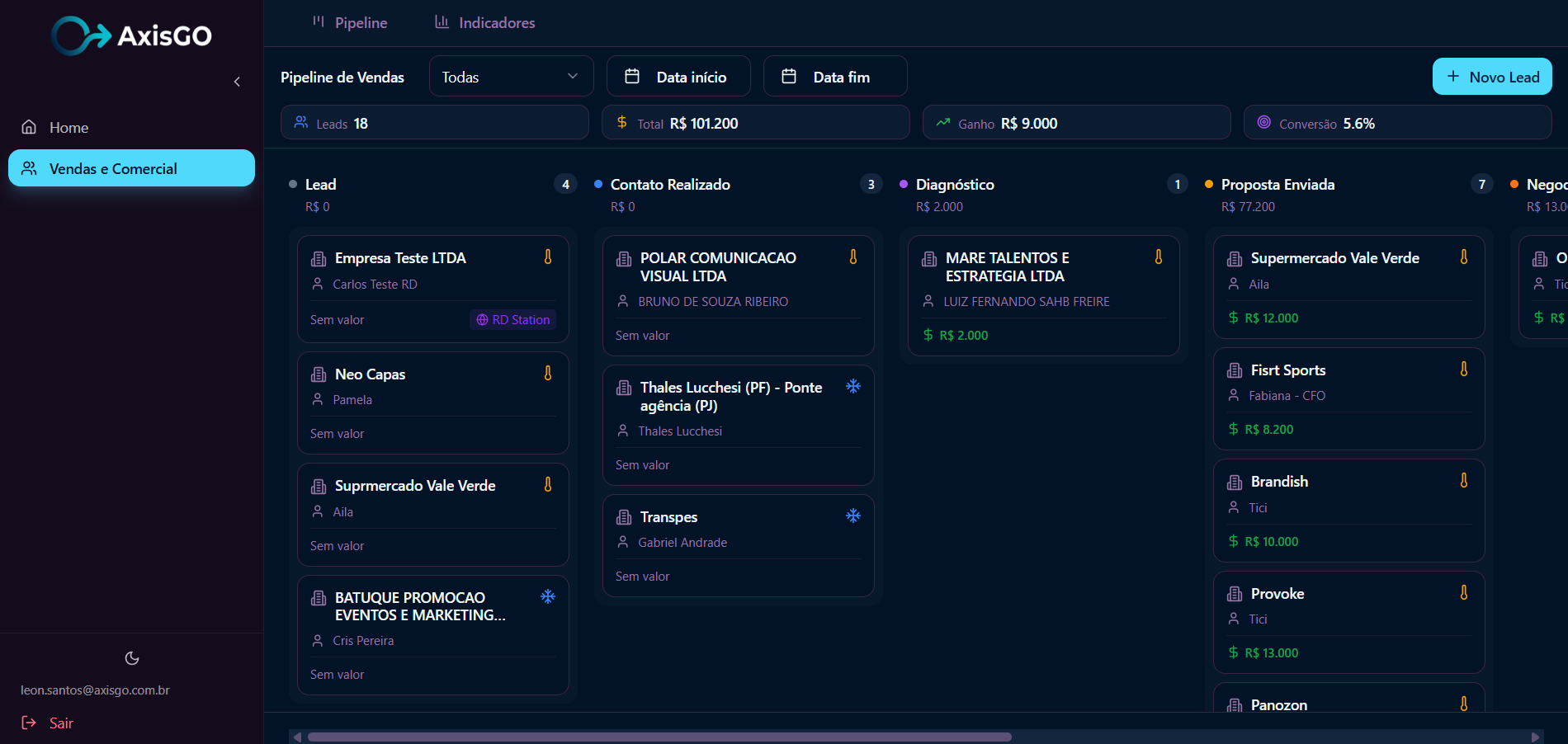Select Vendas e Comercial in sidebar
1568x744 pixels.
(x=131, y=168)
